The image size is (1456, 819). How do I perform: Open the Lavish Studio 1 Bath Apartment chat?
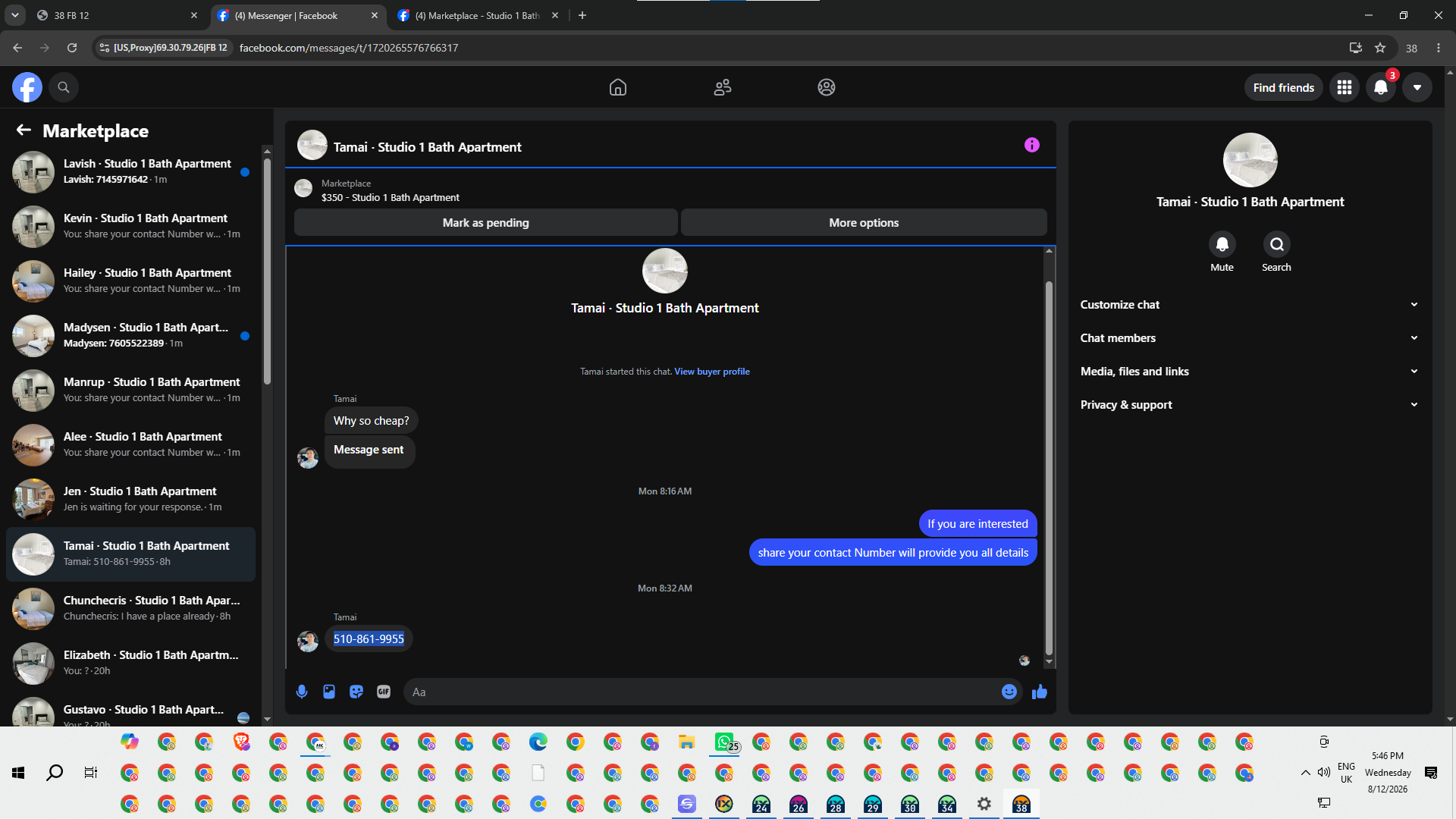[x=130, y=171]
